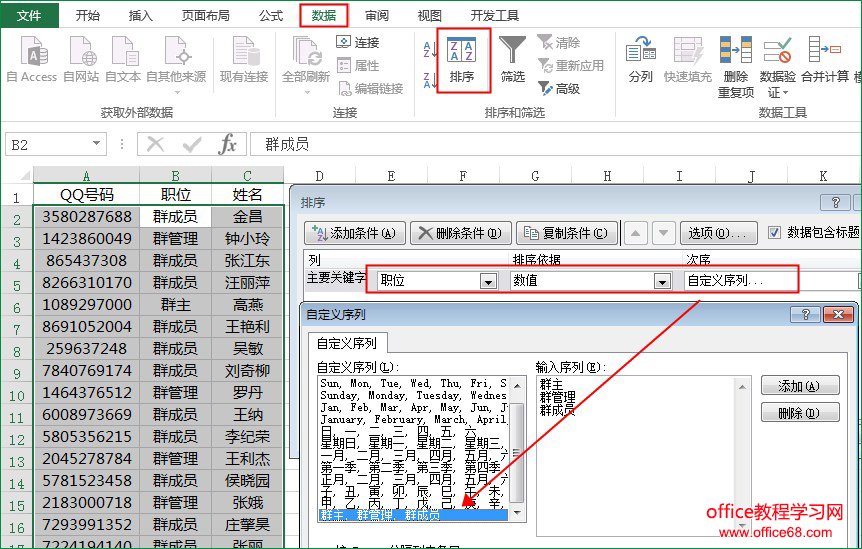Screen dimensions: 862x549
Task: Switch to the Review (审阅) tab
Action: tap(377, 15)
